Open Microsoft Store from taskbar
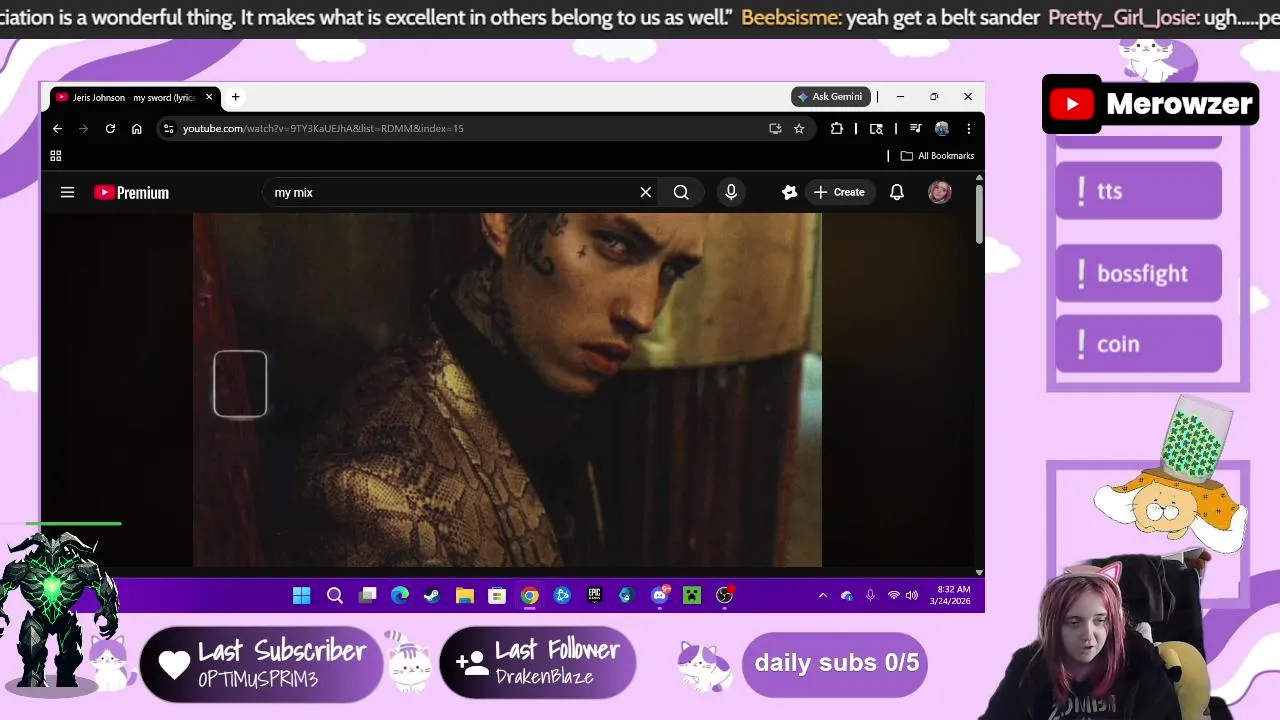1280x720 pixels. (x=497, y=596)
